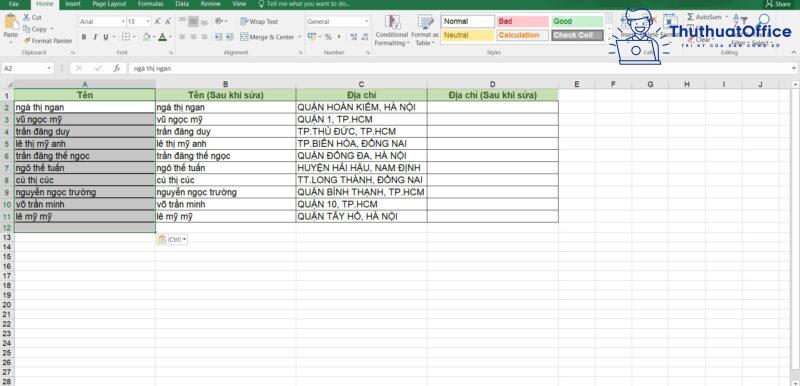800x386 pixels.
Task: Open the Arial font name dropdown
Action: 123,21
